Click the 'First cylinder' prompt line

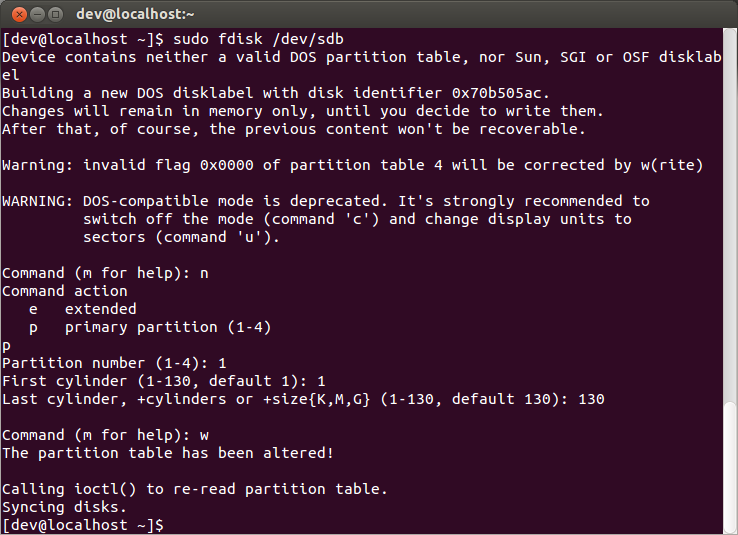[x=164, y=381]
